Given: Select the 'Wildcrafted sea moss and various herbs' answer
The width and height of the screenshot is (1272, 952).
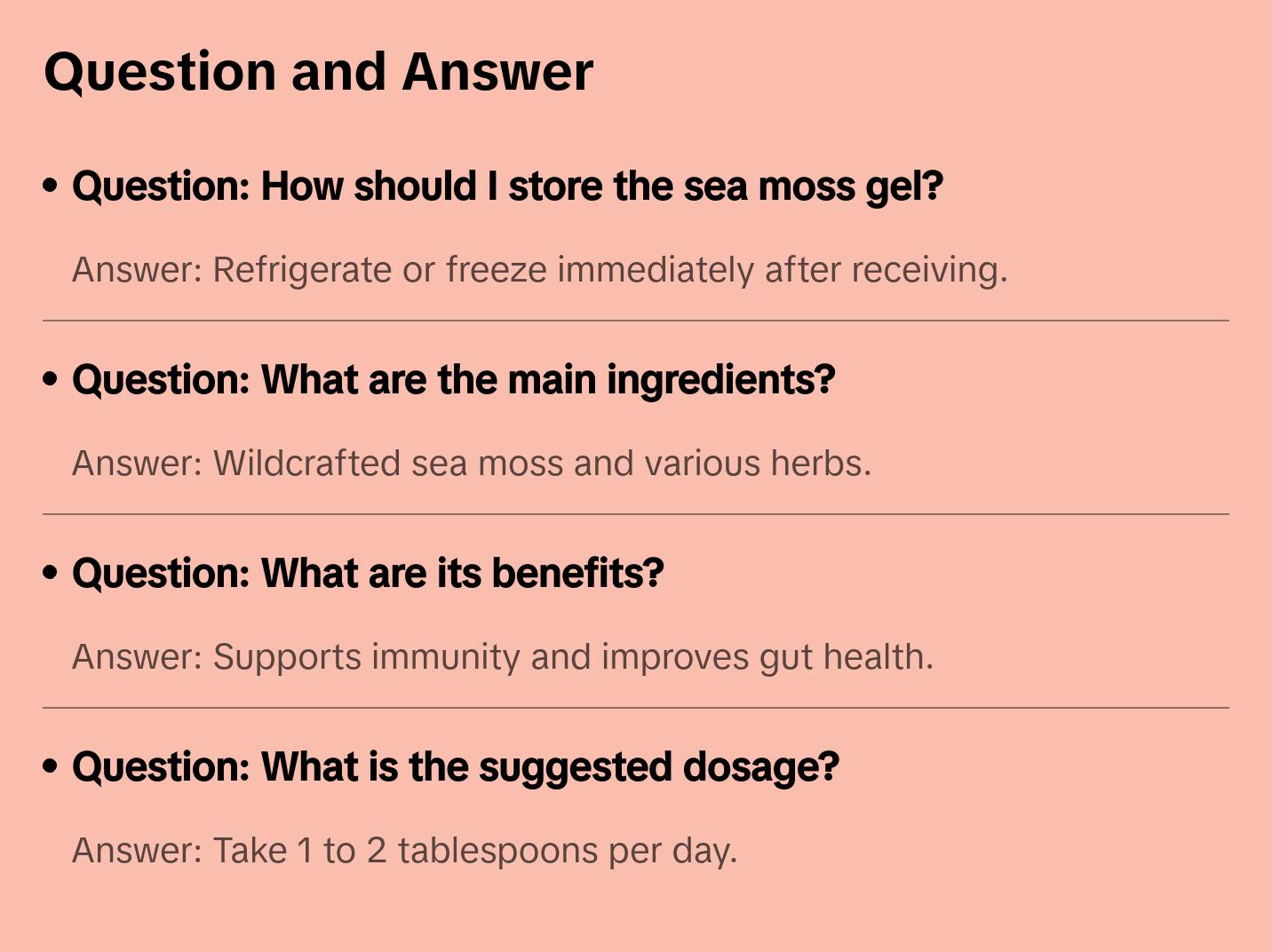Looking at the screenshot, I should [471, 464].
